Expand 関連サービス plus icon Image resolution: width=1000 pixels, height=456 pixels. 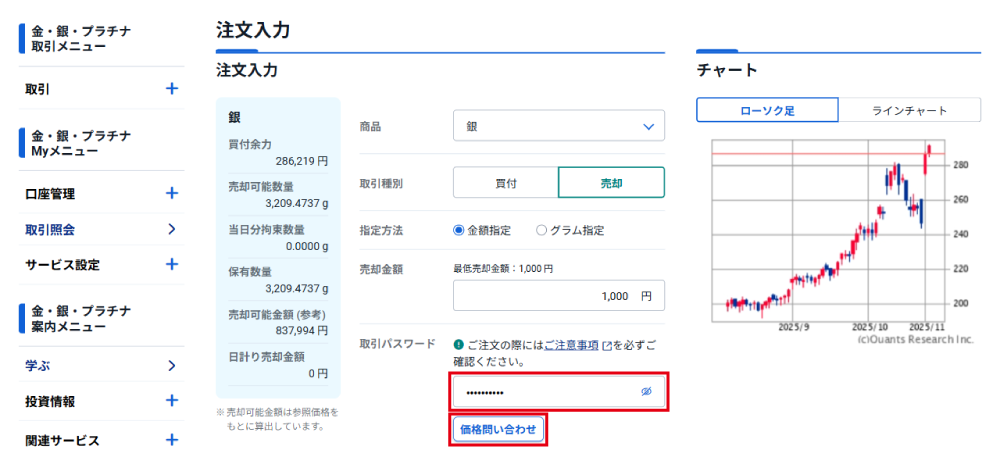(x=171, y=440)
